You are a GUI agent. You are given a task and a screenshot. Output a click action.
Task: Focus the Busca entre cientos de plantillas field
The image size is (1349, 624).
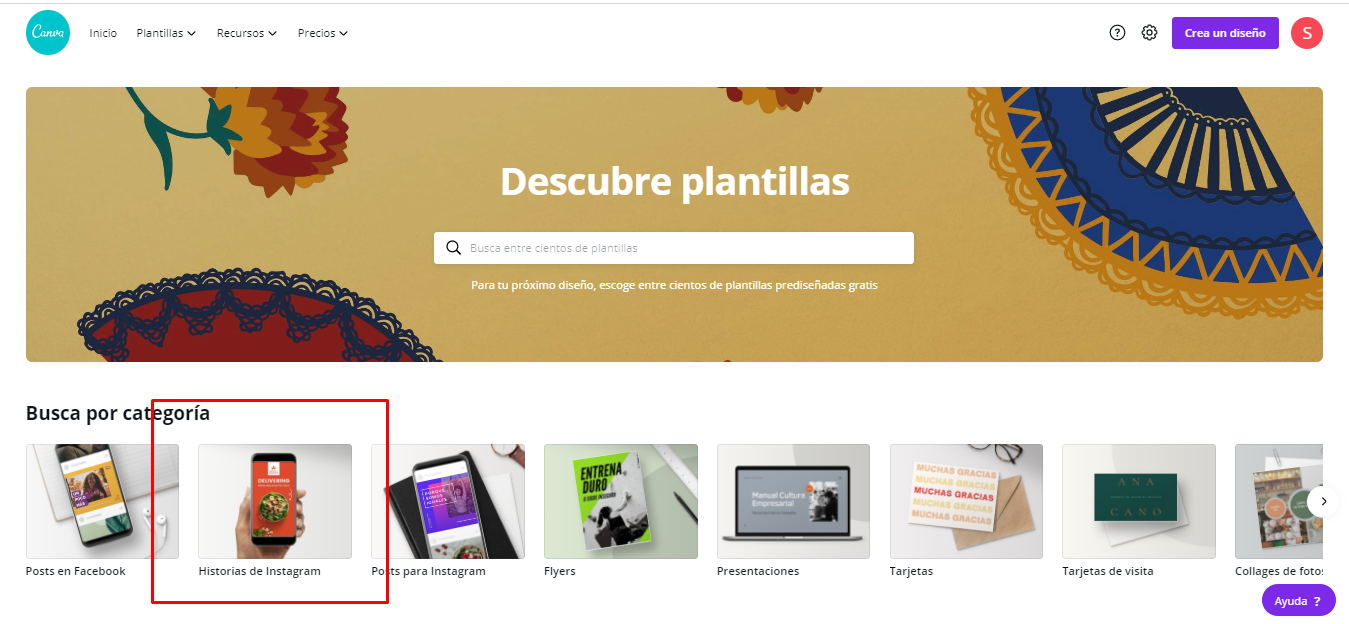pyautogui.click(x=674, y=248)
